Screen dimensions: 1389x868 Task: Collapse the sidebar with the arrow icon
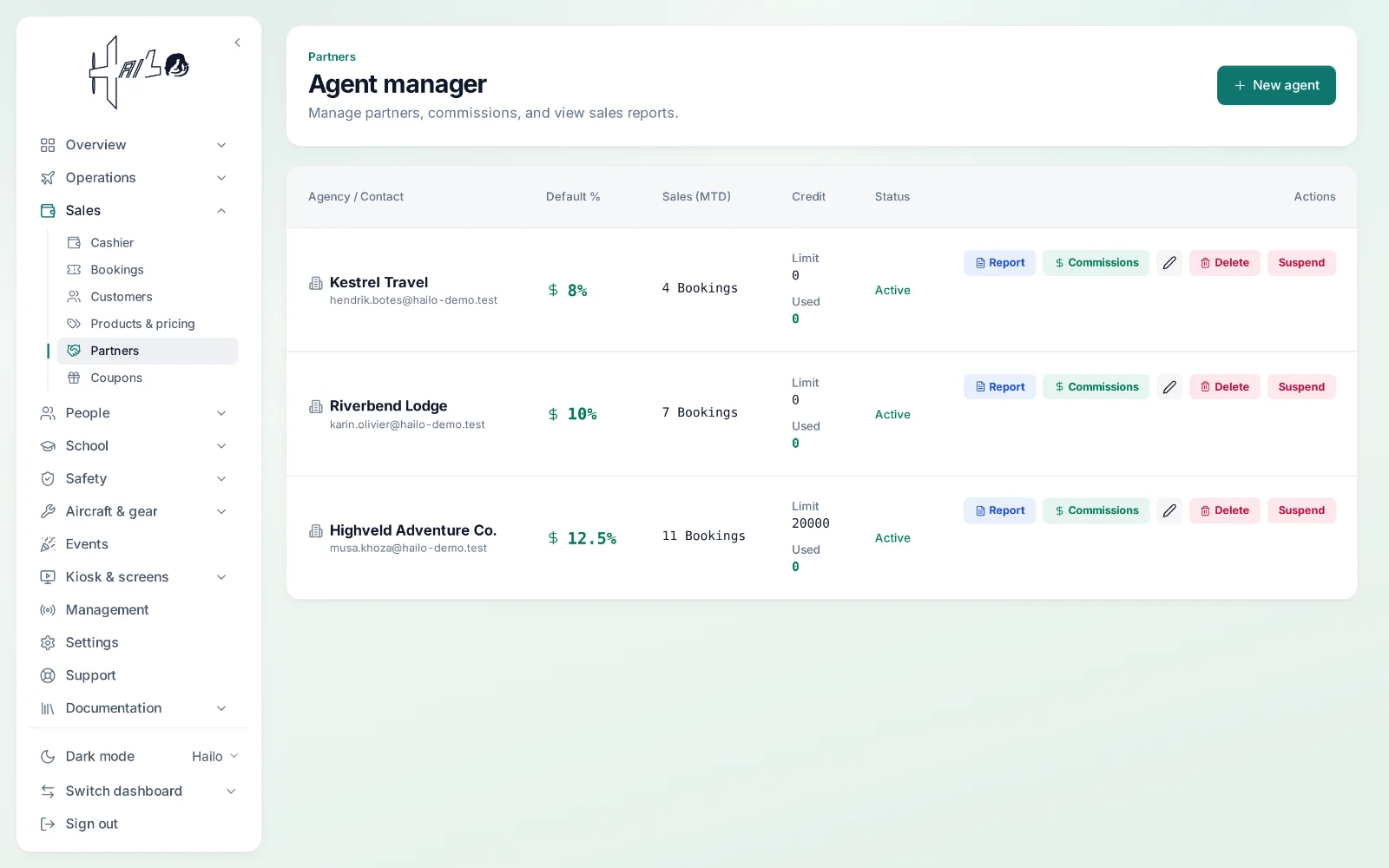[x=237, y=43]
